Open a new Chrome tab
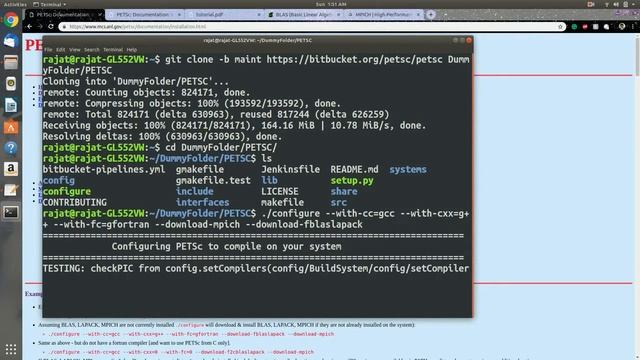 [431, 14]
